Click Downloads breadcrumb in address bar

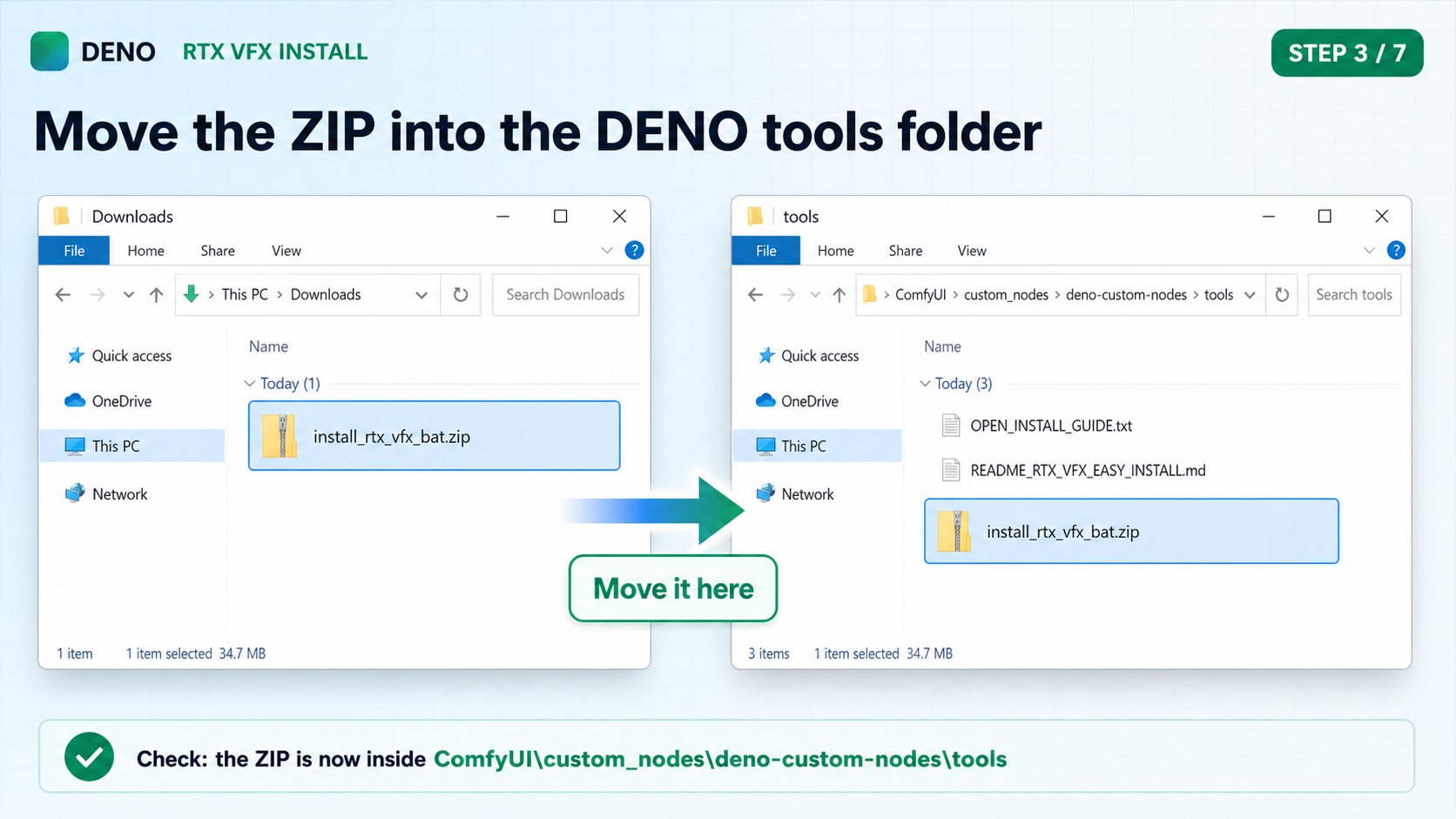click(x=326, y=295)
